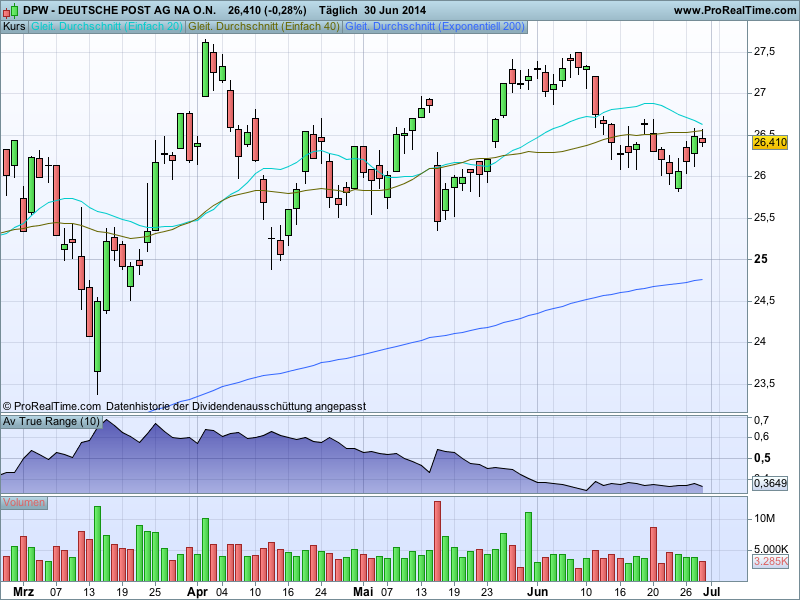Click the DPW - DEUTSCHE POST AG NA O.N. title
Viewport: 800px width, 600px height.
pos(119,10)
